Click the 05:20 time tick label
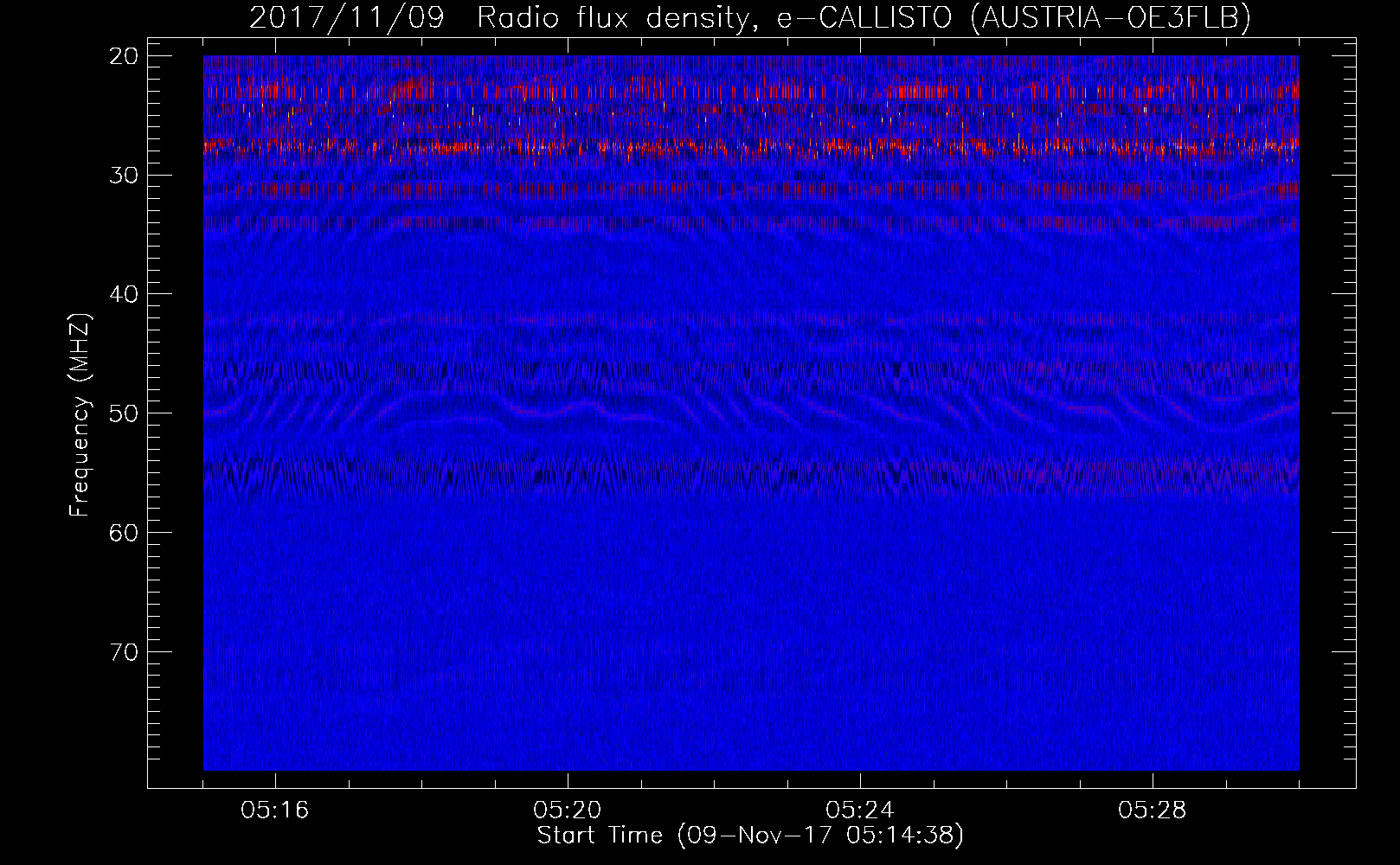Viewport: 1400px width, 865px height. click(568, 811)
